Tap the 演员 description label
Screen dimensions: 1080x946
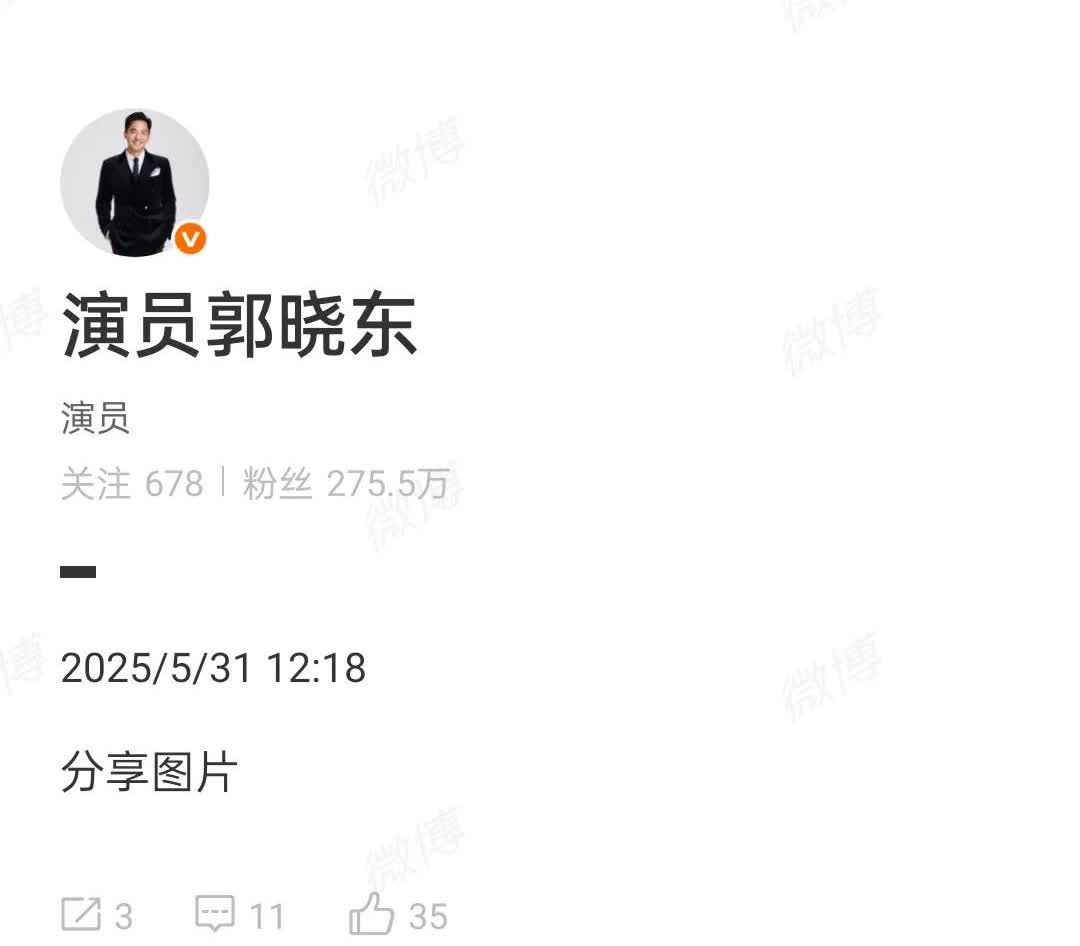point(95,418)
